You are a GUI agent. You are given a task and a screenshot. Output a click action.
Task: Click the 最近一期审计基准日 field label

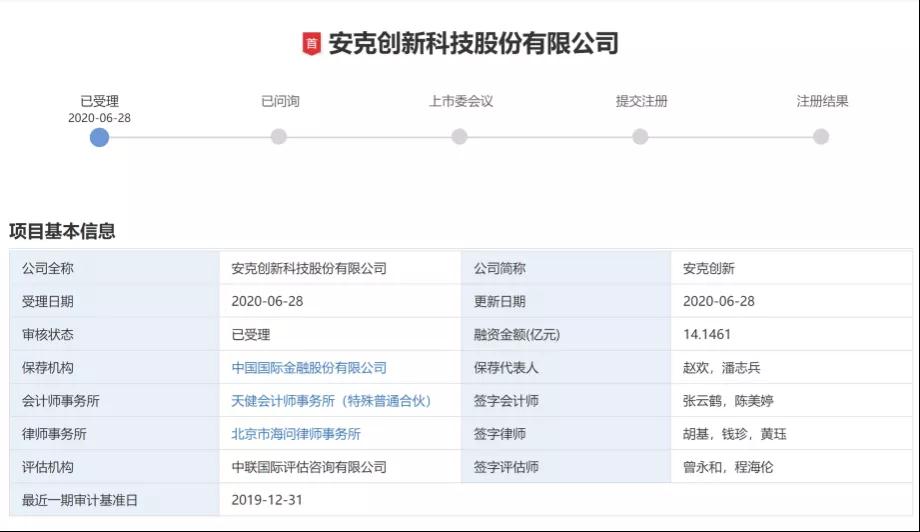click(80, 500)
